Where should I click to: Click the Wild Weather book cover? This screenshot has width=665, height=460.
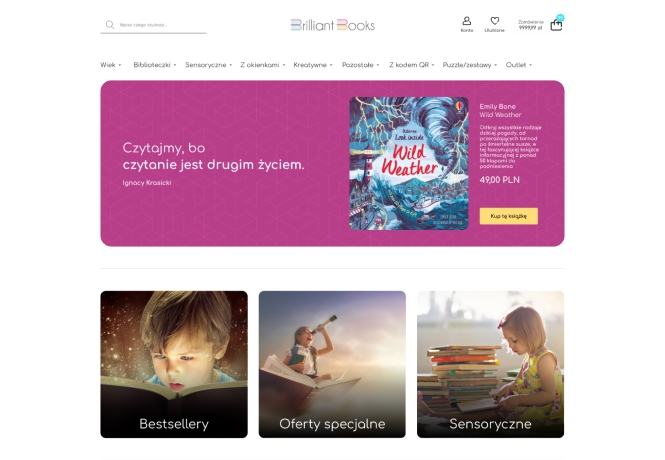coord(409,164)
